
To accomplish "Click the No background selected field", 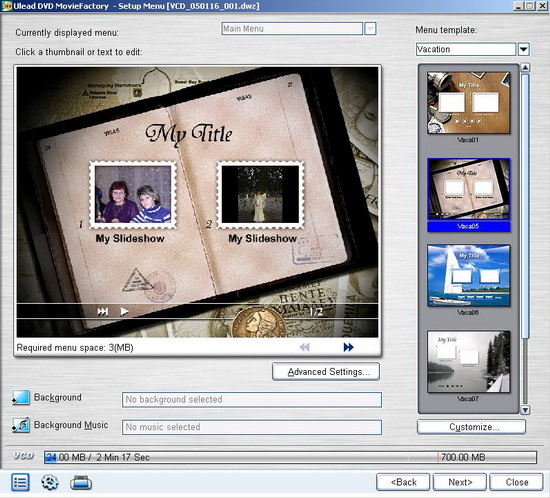I will [252, 400].
